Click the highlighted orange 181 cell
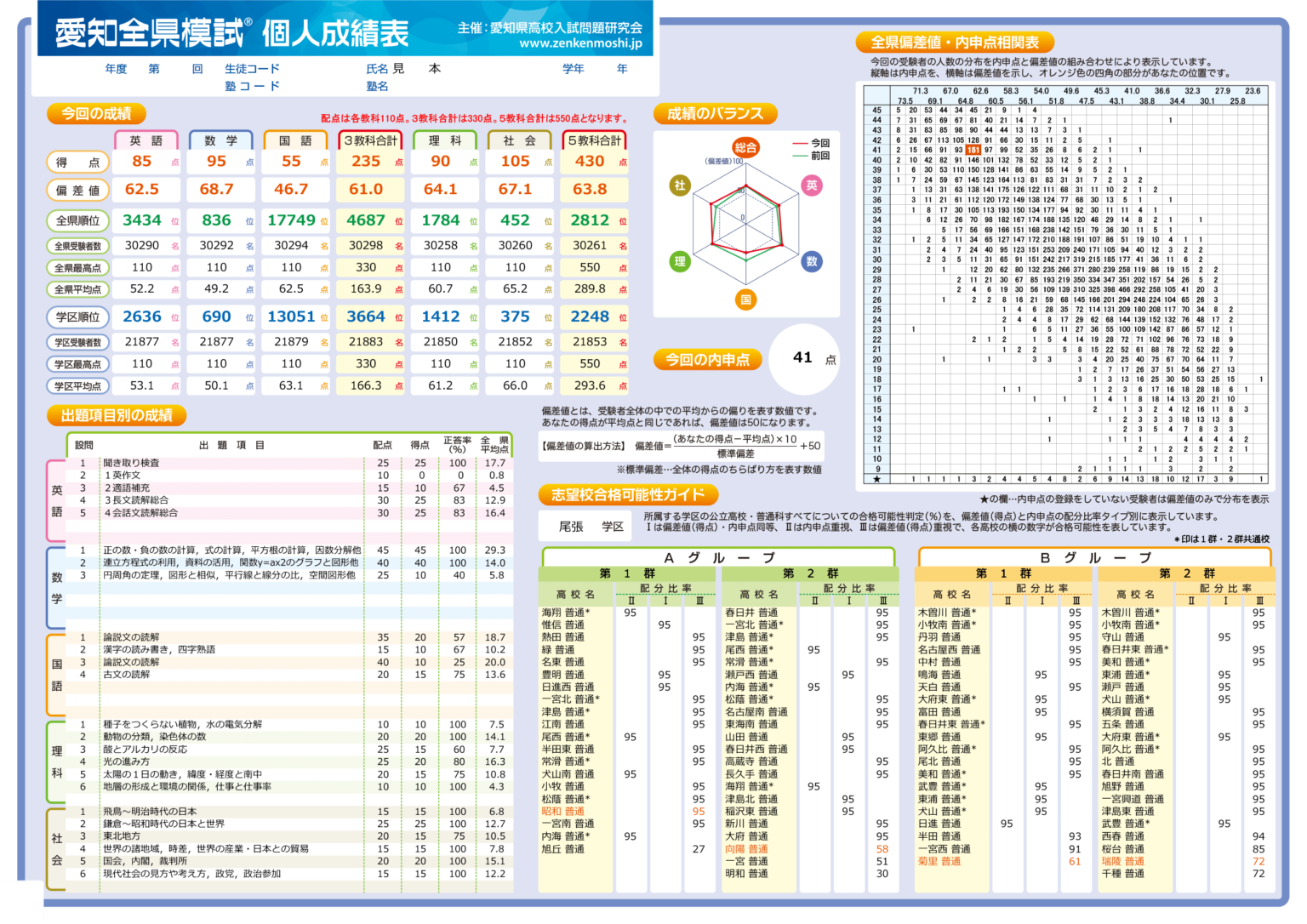This screenshot has height=924, width=1307. tap(973, 150)
